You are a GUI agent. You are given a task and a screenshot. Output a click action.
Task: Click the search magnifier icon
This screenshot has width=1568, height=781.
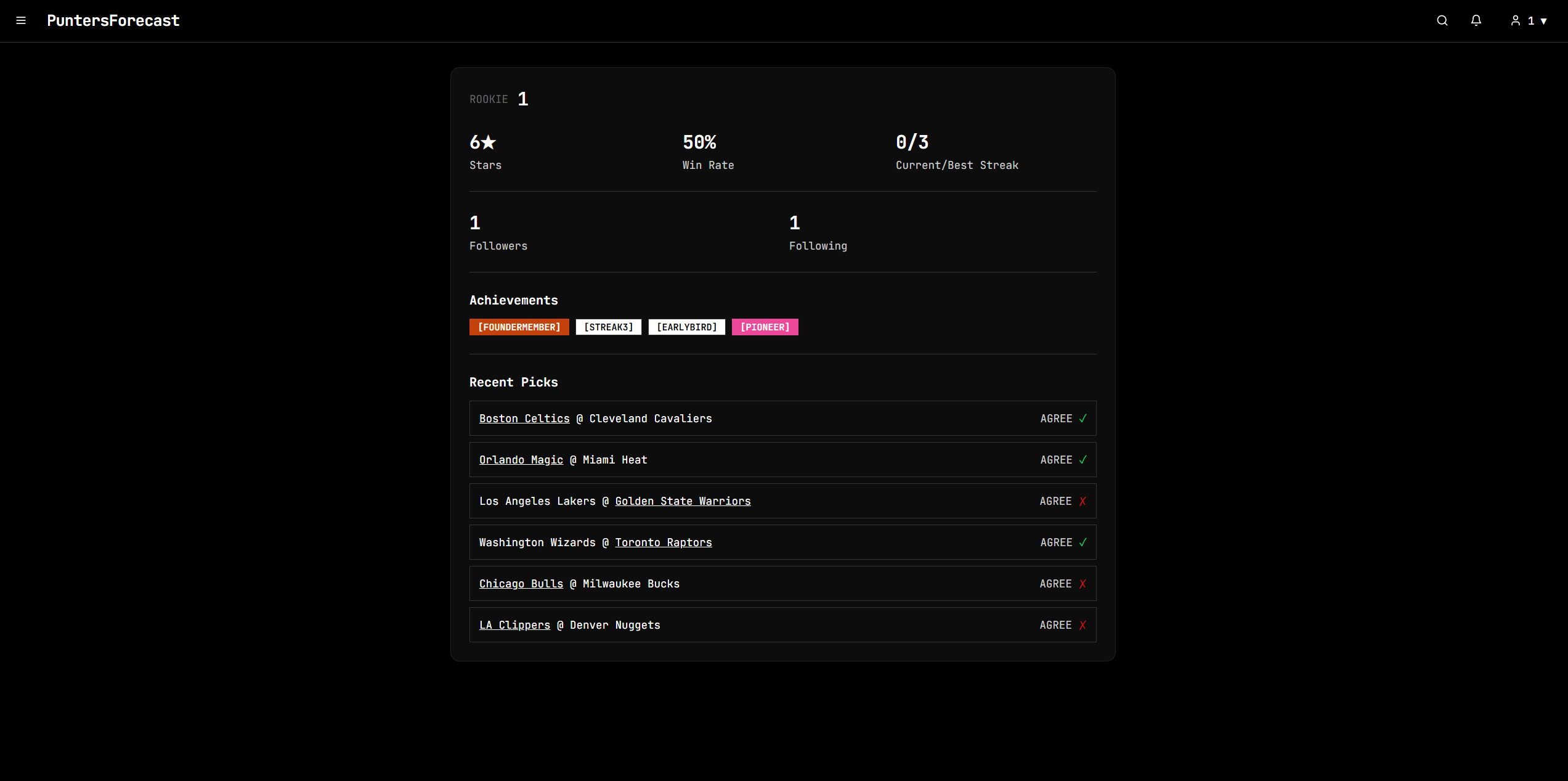1442,21
